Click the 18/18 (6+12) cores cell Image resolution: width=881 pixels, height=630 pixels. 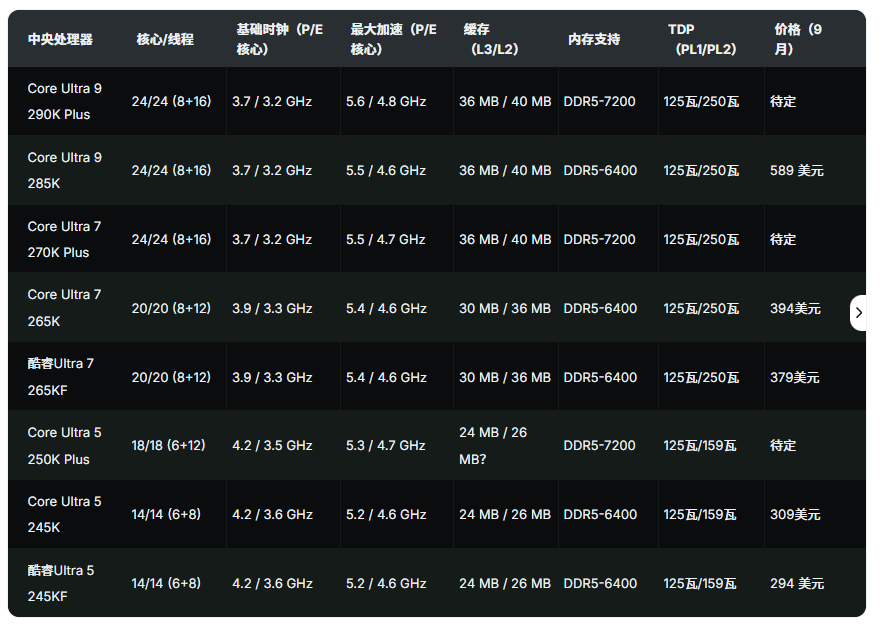(168, 445)
